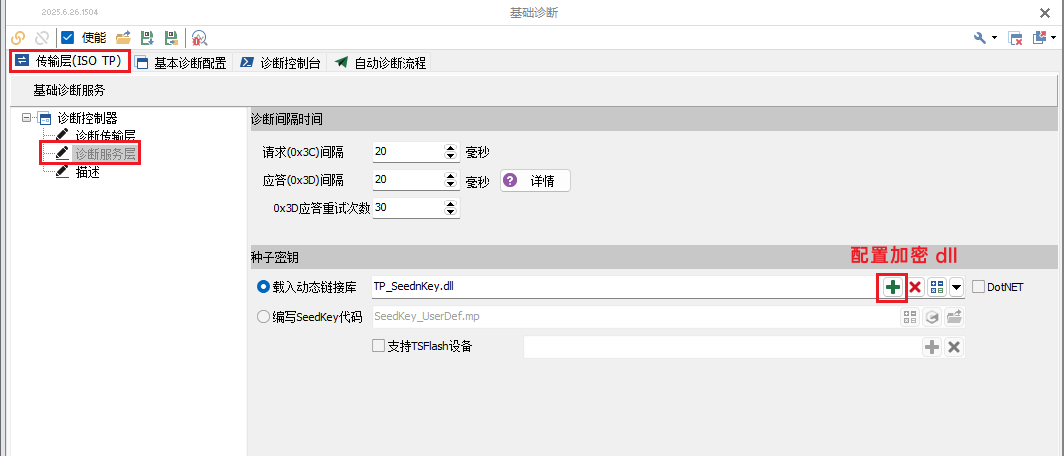Viewport: 1064px width, 456px height.
Task: Click the blue wrench settings icon
Action: (x=980, y=38)
